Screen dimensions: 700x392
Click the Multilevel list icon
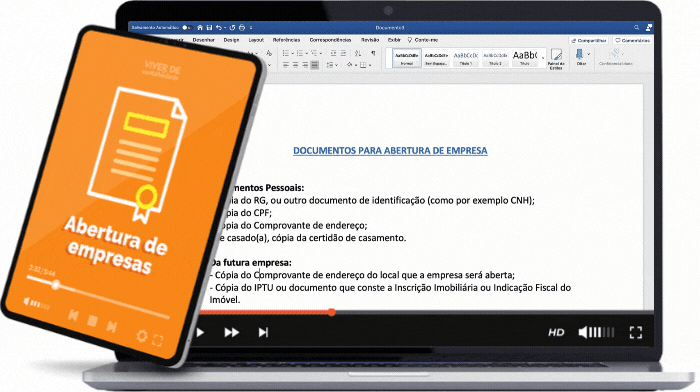click(x=314, y=53)
